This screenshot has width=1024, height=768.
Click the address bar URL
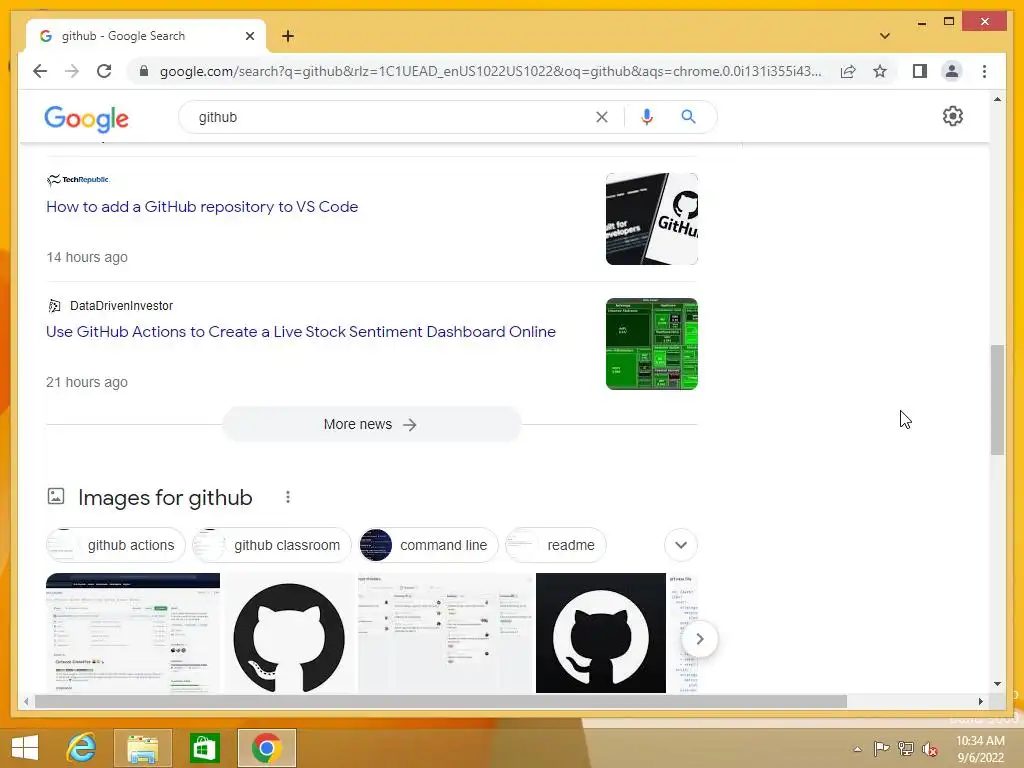(490, 71)
